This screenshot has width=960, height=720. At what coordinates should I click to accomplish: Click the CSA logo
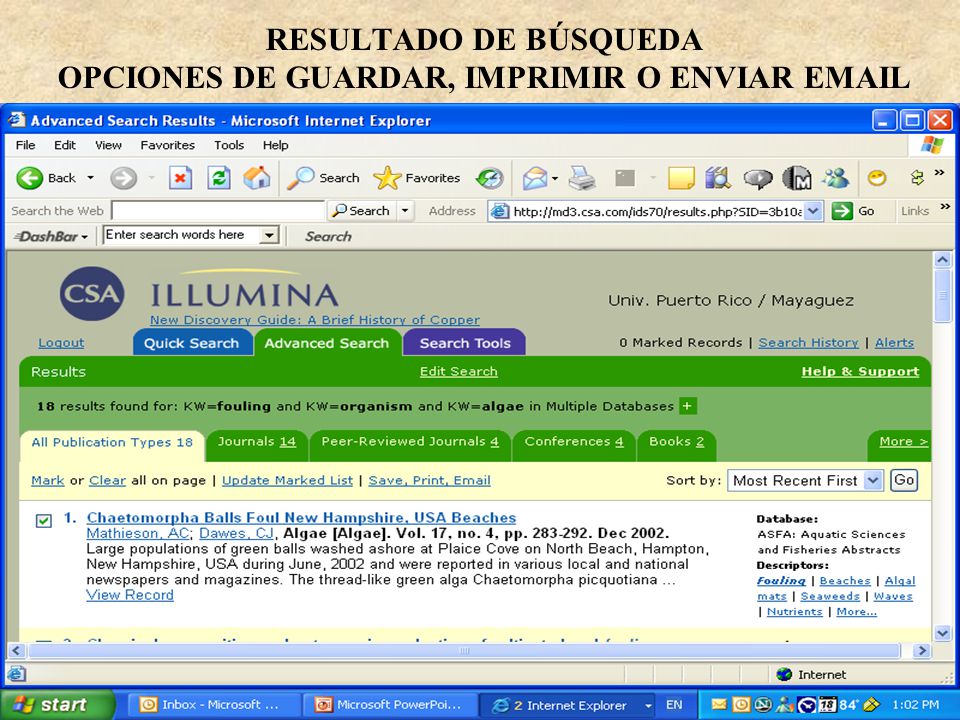coord(92,293)
